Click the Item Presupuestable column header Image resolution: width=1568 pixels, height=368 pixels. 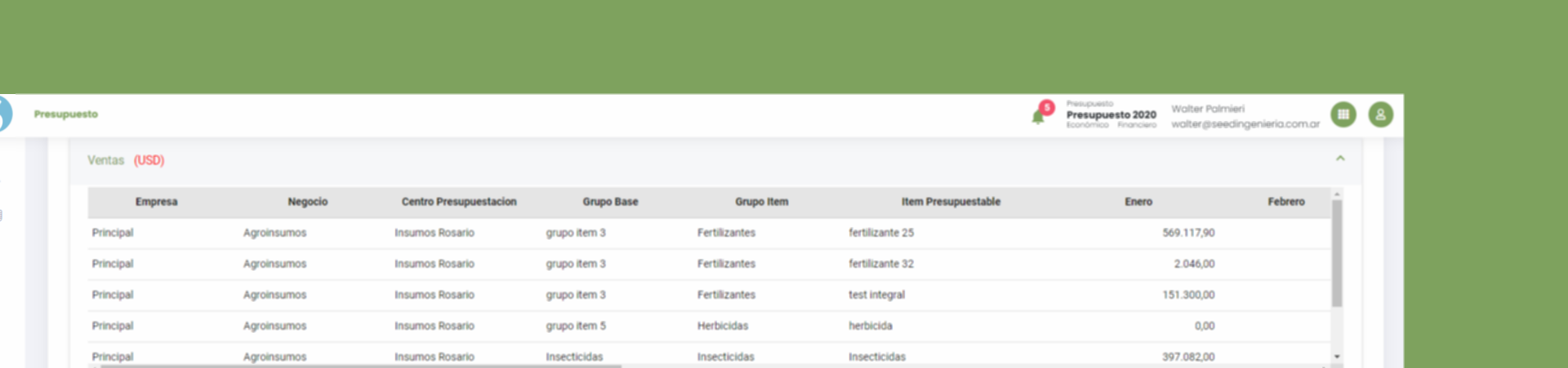951,202
